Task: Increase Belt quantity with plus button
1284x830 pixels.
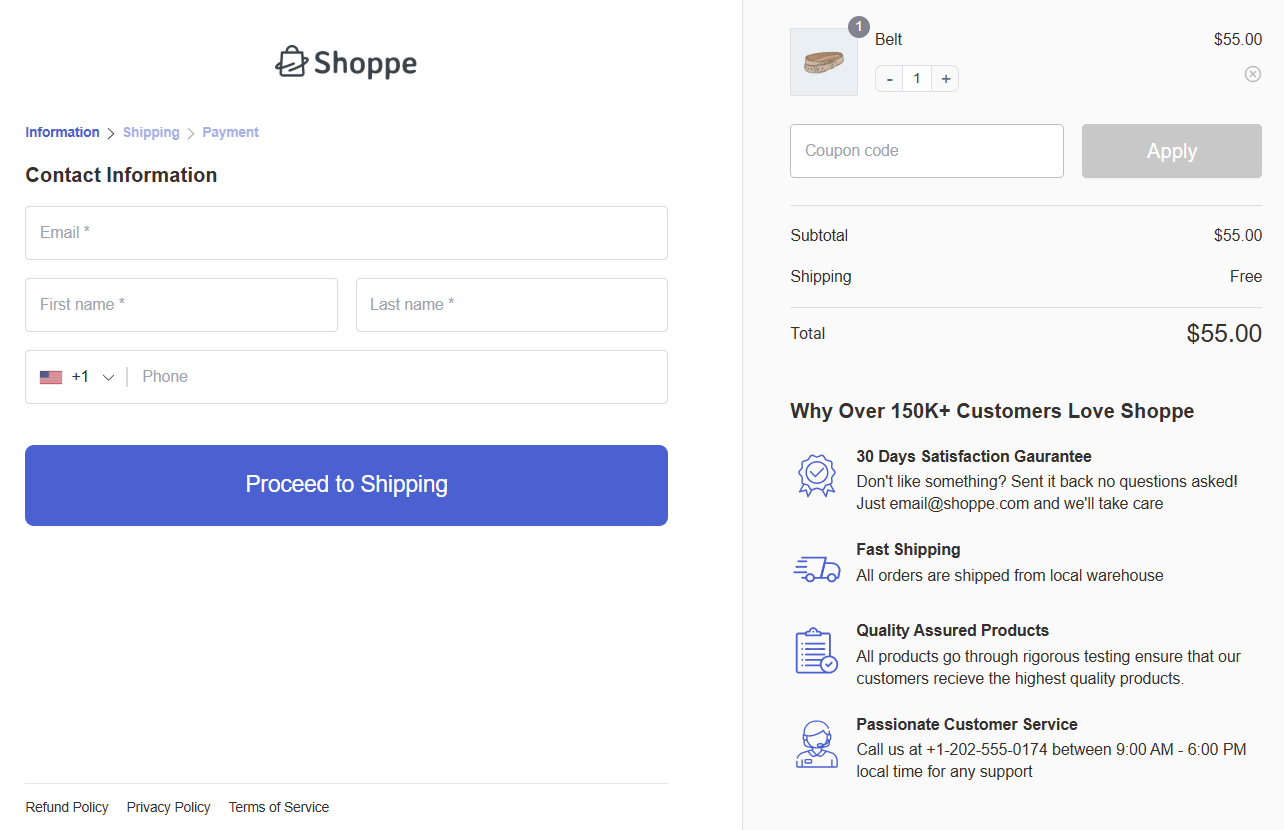Action: pyautogui.click(x=945, y=79)
